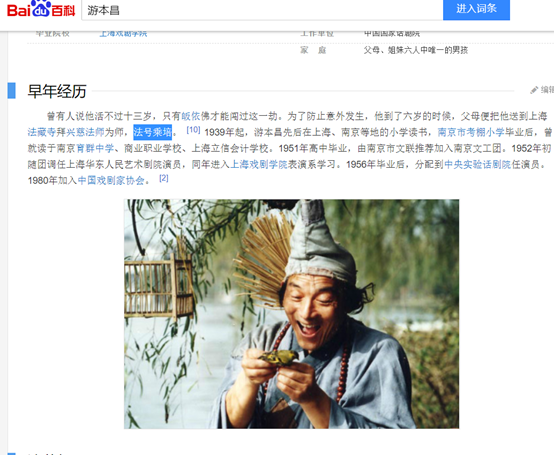
Task: Click the 家庭 info row value
Action: pyautogui.click(x=416, y=50)
